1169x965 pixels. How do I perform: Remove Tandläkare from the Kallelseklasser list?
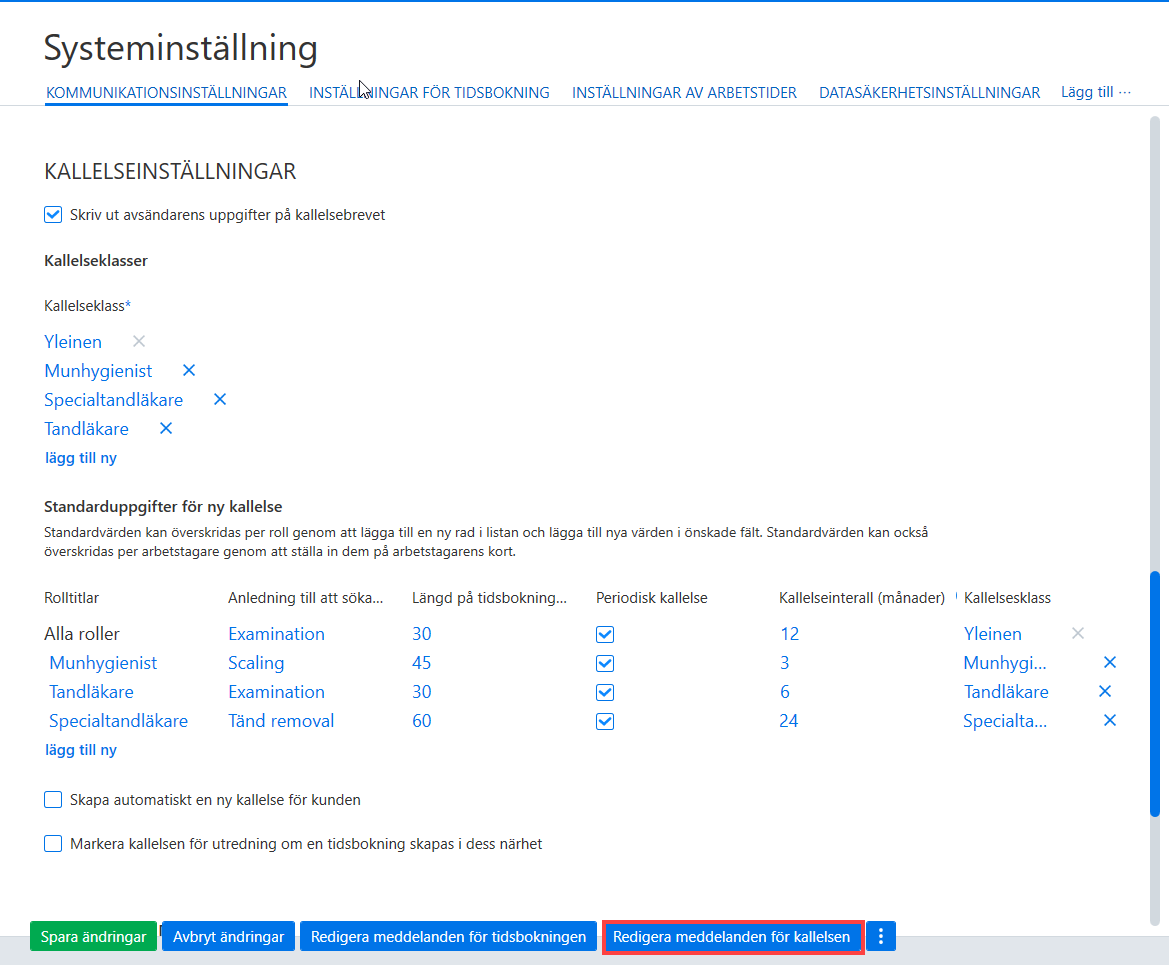(x=166, y=429)
